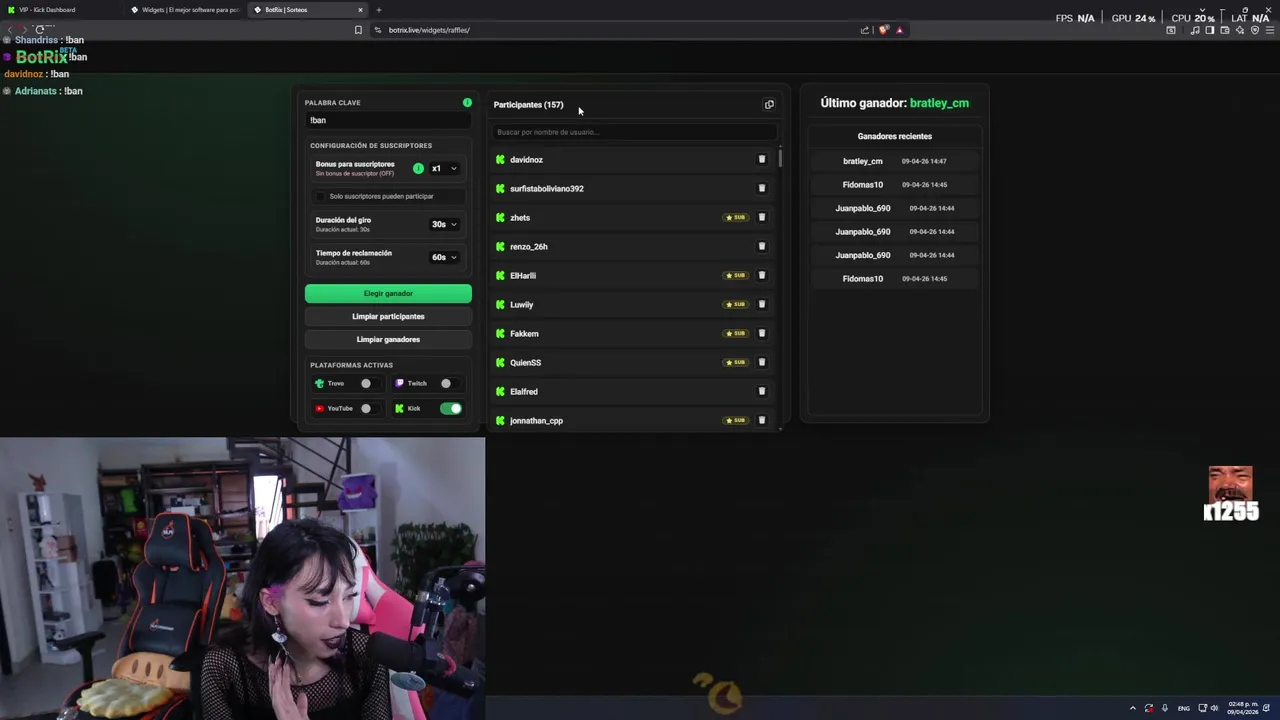Open the Brave Wallet icon
Viewport: 1280px width, 720px height.
(1225, 30)
